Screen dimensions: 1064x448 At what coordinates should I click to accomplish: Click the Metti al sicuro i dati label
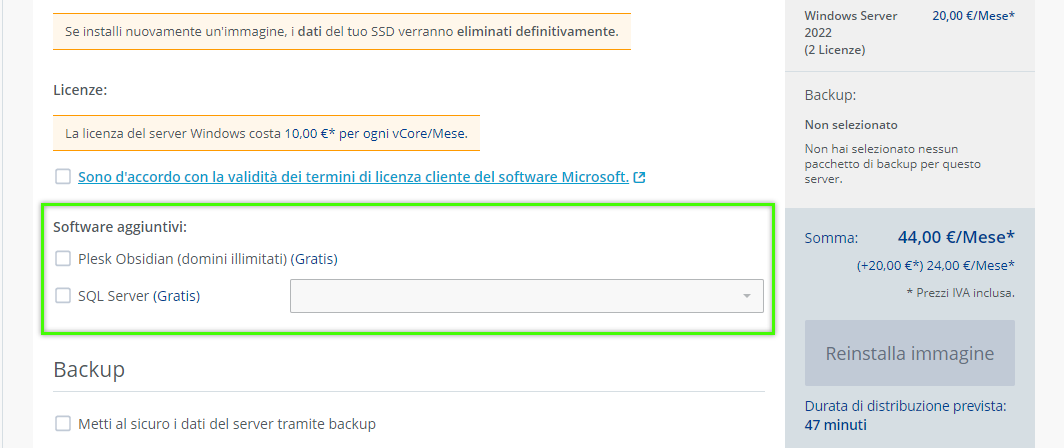(227, 424)
